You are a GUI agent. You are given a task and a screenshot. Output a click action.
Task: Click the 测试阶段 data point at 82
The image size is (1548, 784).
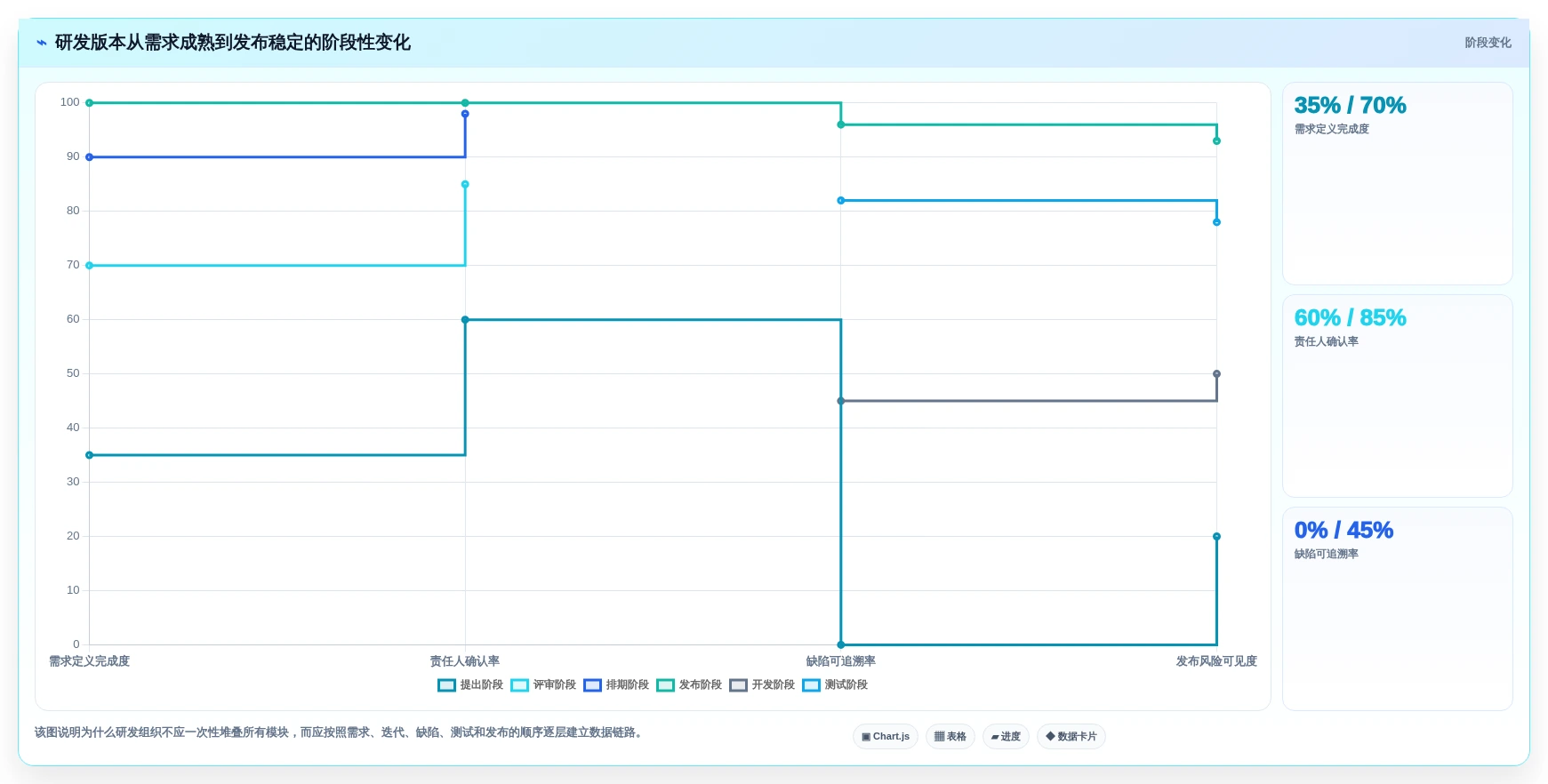[841, 201]
